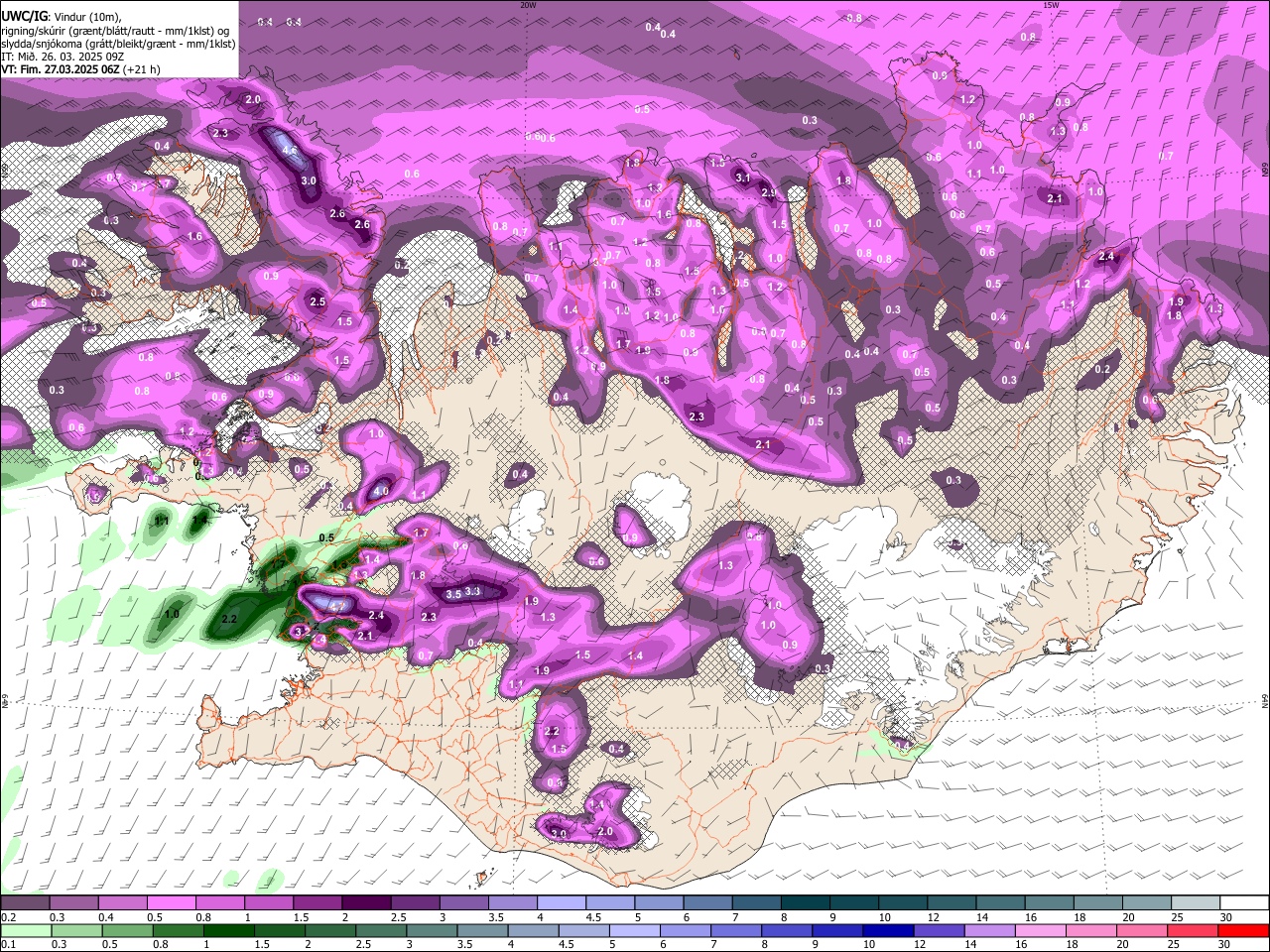Click the dark teal swatch at 8 on the snow scale

pos(806,903)
